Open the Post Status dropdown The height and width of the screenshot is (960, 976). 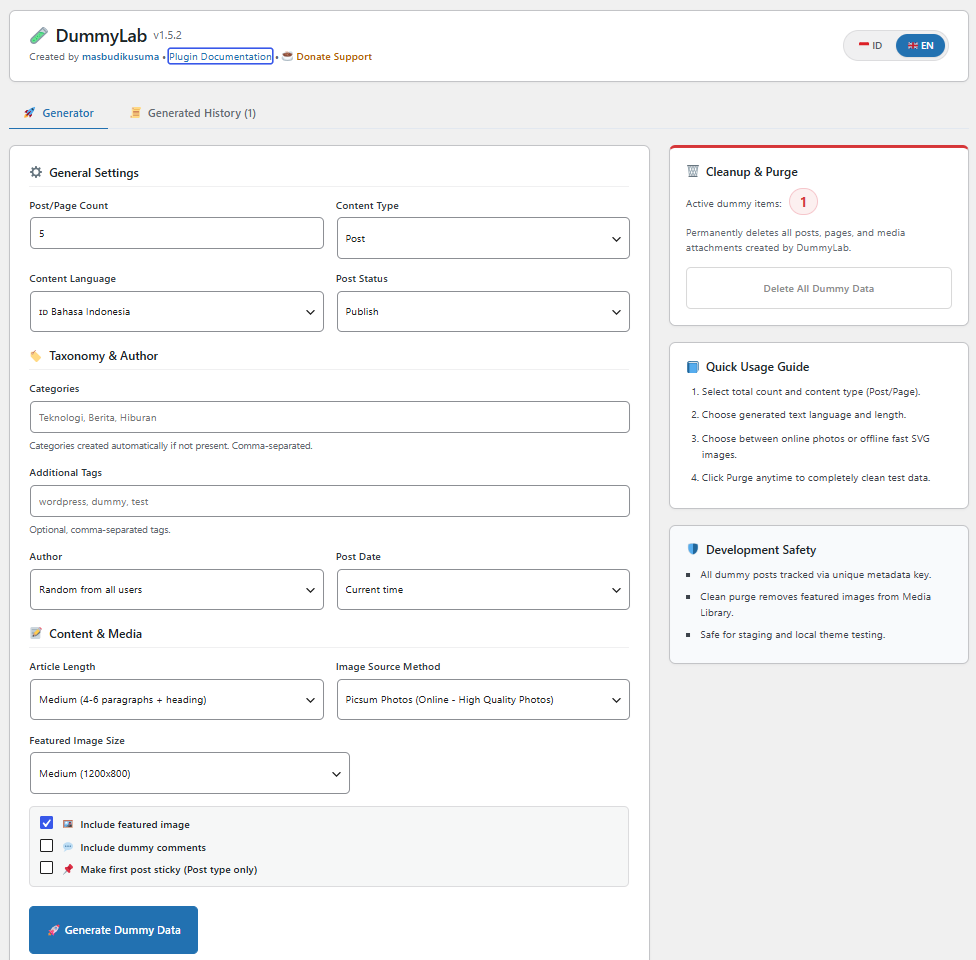coord(483,311)
